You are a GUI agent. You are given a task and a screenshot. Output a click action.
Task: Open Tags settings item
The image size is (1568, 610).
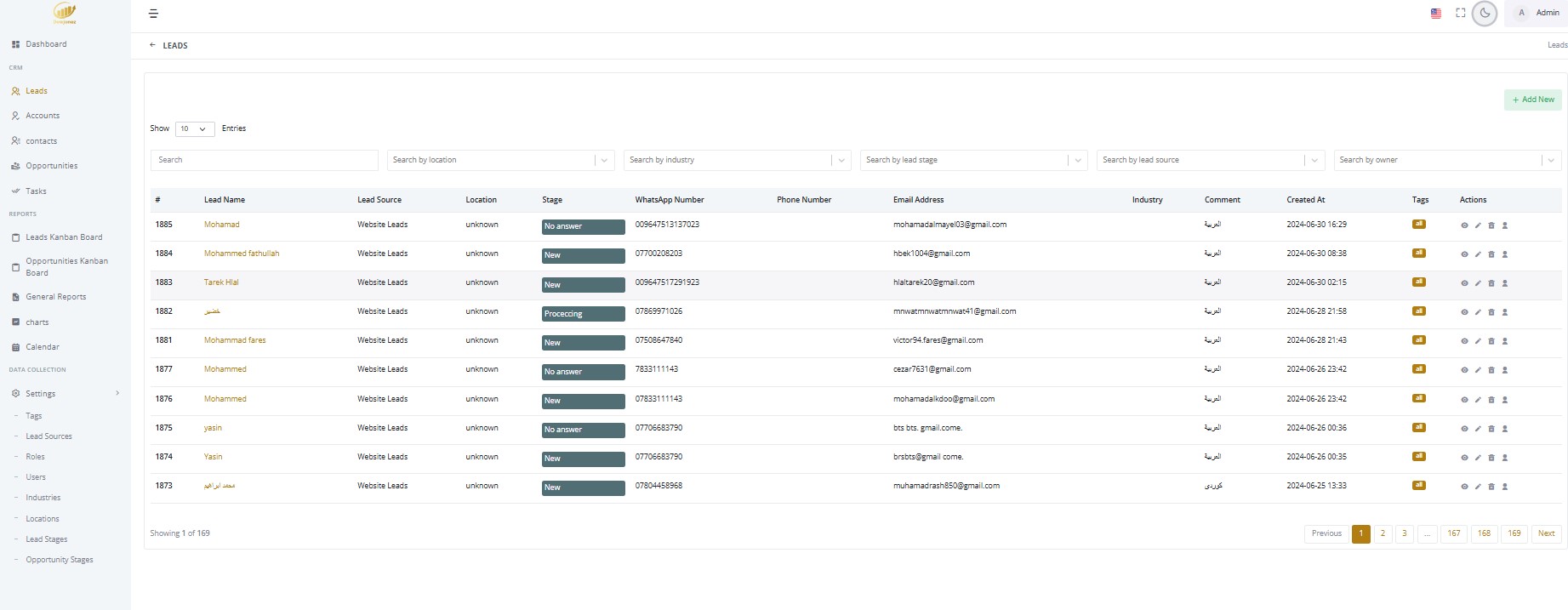coord(33,416)
